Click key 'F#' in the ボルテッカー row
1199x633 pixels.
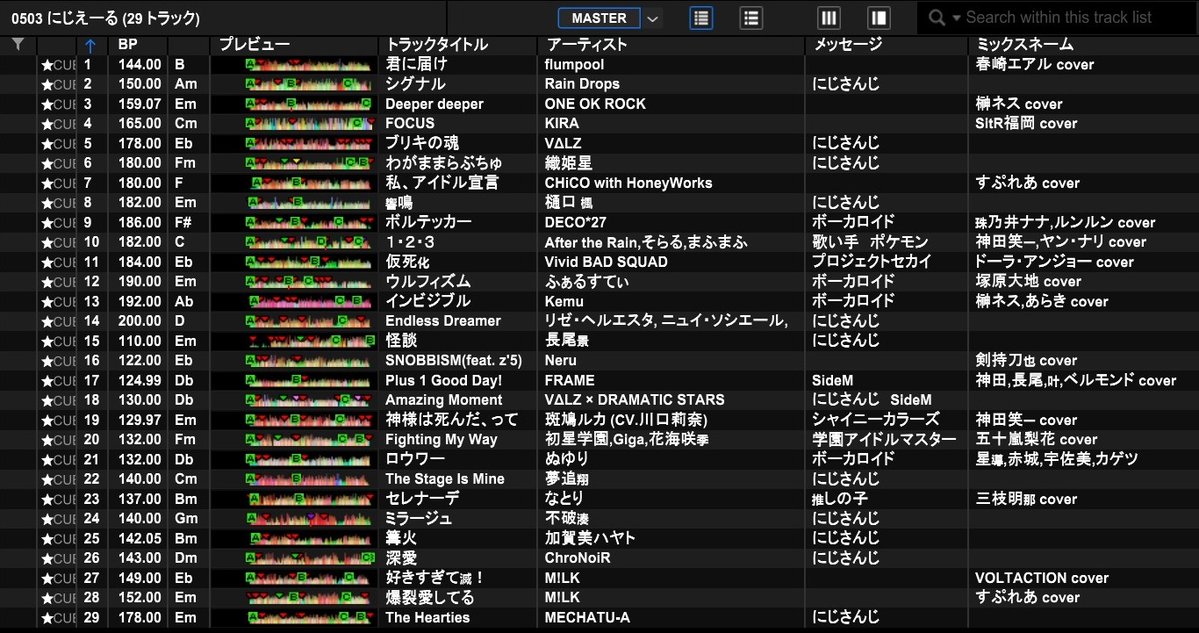point(183,222)
